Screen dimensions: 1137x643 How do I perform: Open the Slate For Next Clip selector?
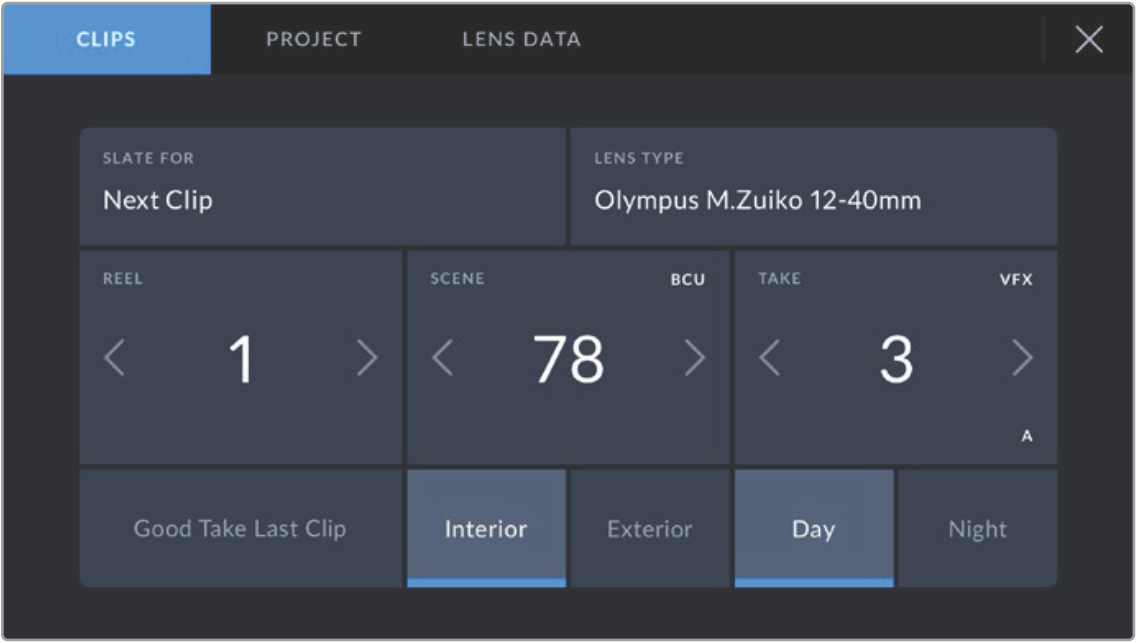point(322,187)
